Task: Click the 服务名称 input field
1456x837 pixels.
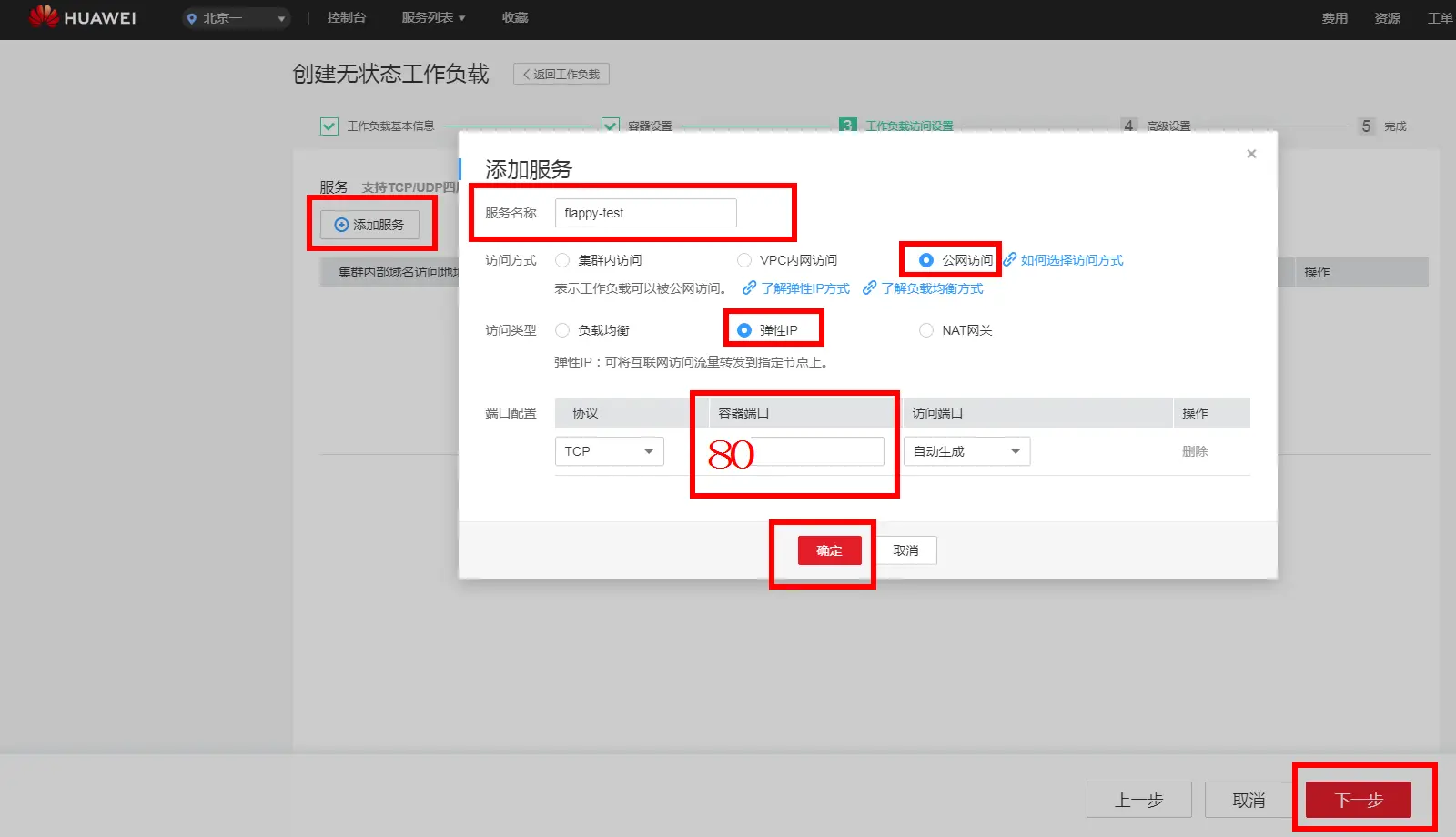Action: 645,213
